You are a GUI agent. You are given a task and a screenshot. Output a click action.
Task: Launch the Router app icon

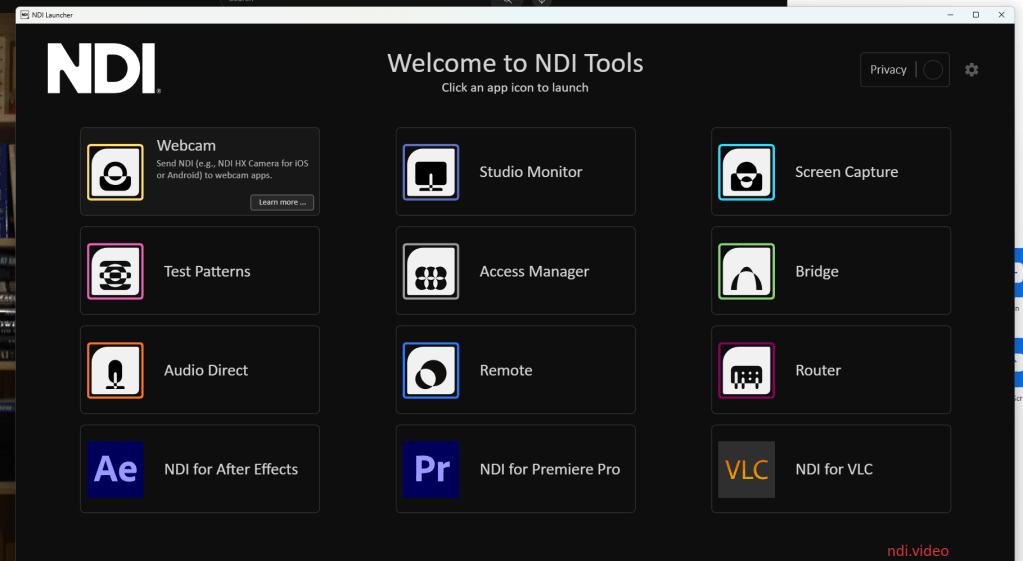point(746,371)
